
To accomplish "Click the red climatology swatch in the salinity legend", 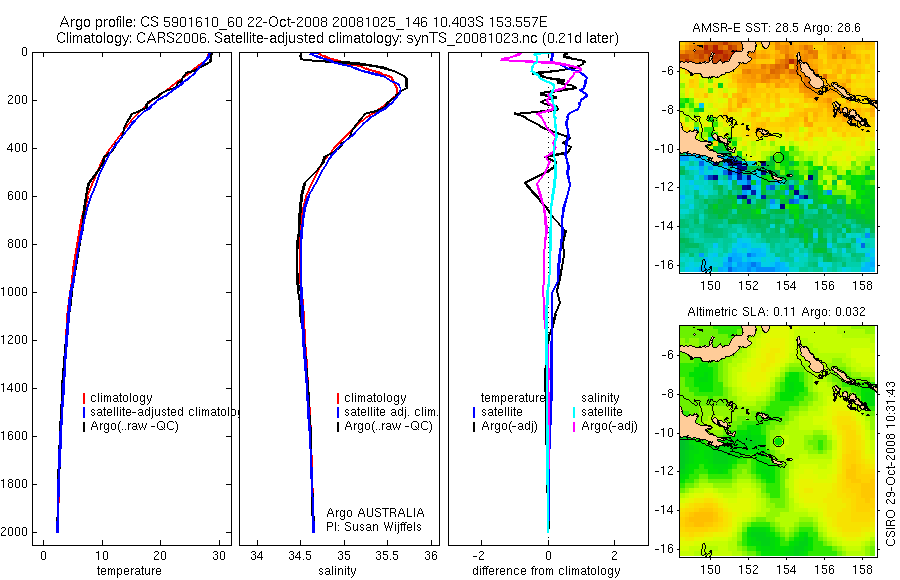I will click(338, 398).
